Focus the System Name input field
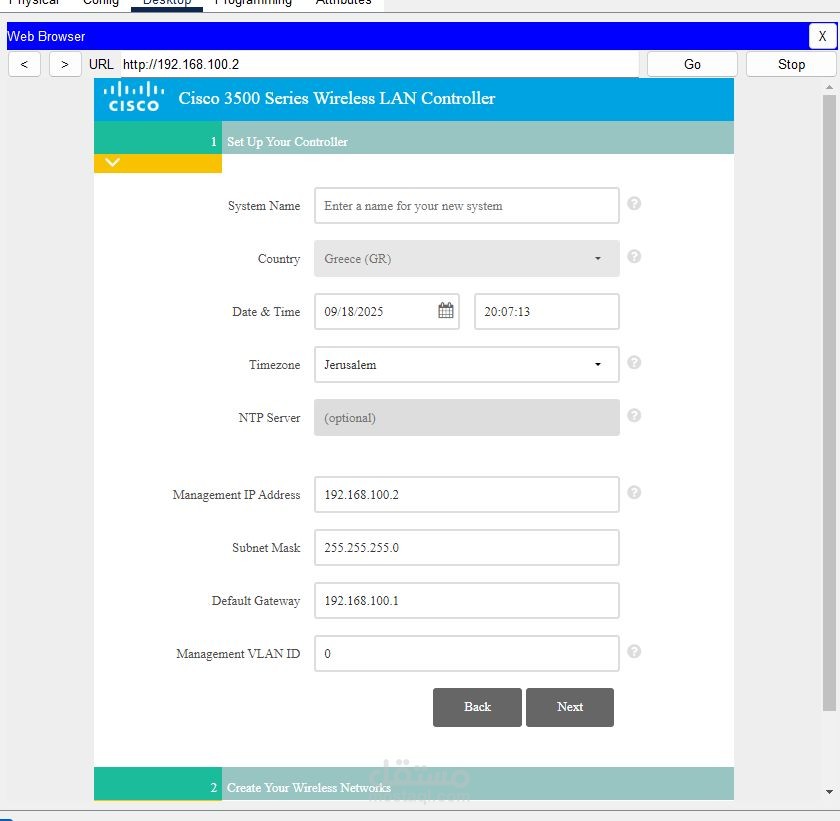 pyautogui.click(x=467, y=206)
